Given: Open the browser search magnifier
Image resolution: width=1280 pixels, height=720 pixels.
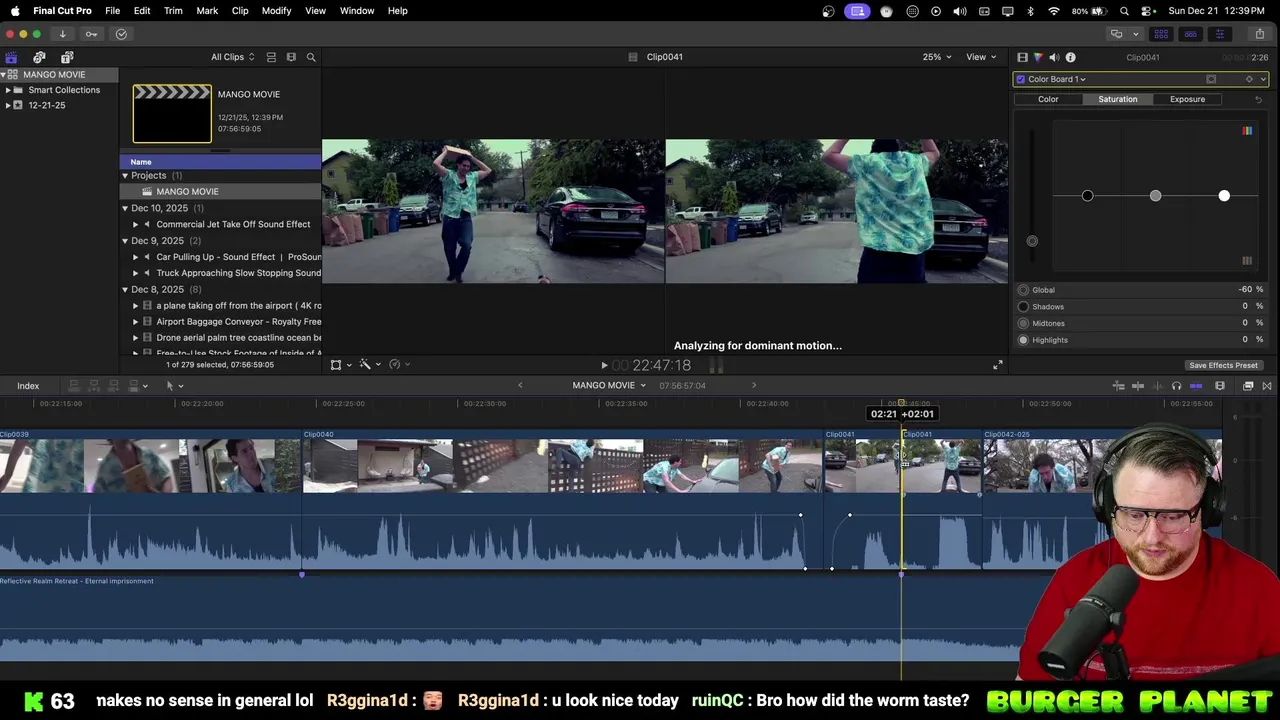Looking at the screenshot, I should pos(311,57).
